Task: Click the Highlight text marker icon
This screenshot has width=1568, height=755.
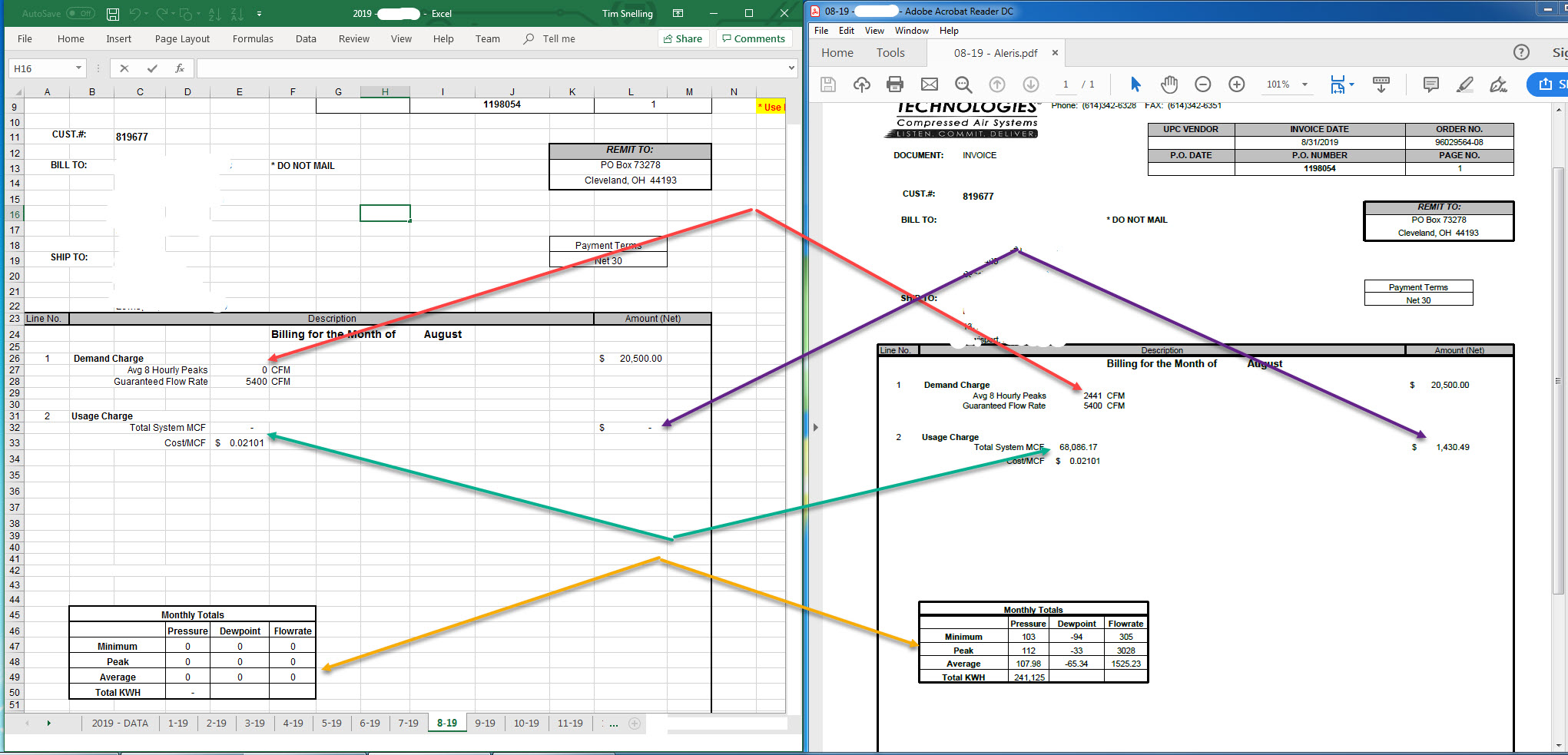Action: coord(1464,84)
